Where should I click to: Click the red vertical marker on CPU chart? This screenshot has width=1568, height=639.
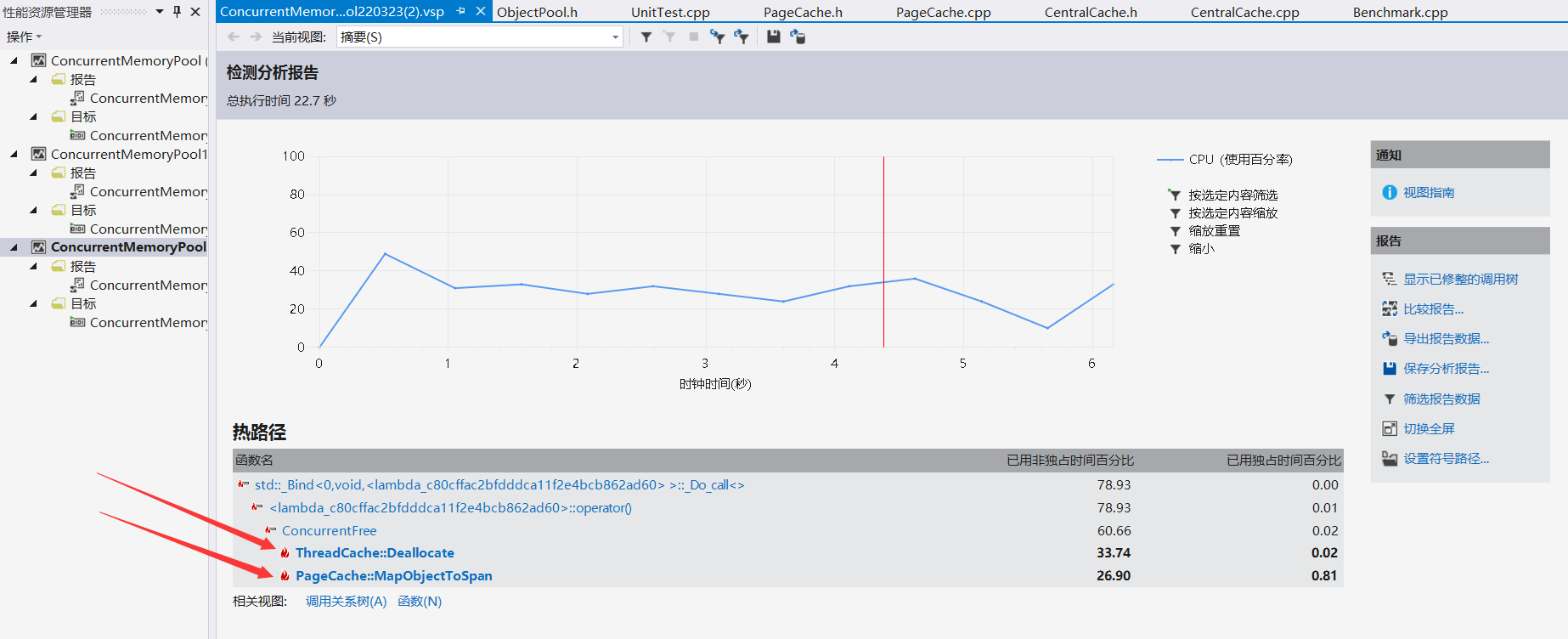(x=883, y=252)
